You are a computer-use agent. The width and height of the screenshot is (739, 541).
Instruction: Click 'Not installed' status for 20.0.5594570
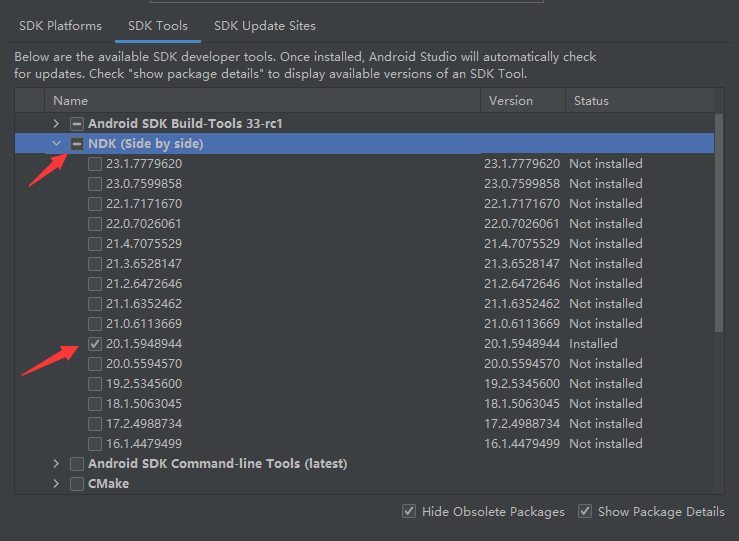[x=606, y=364]
